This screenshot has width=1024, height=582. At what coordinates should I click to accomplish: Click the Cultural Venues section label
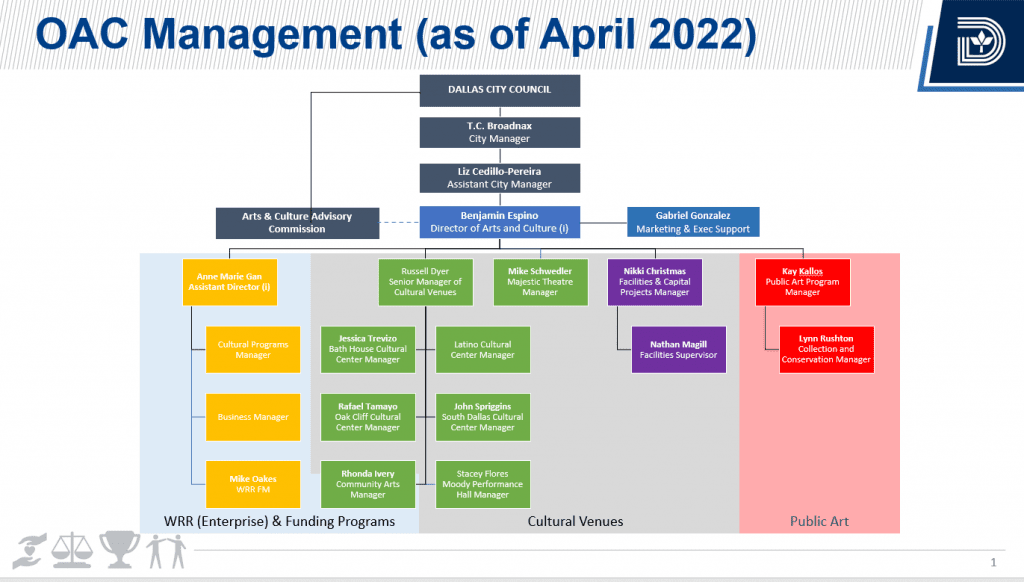click(575, 521)
